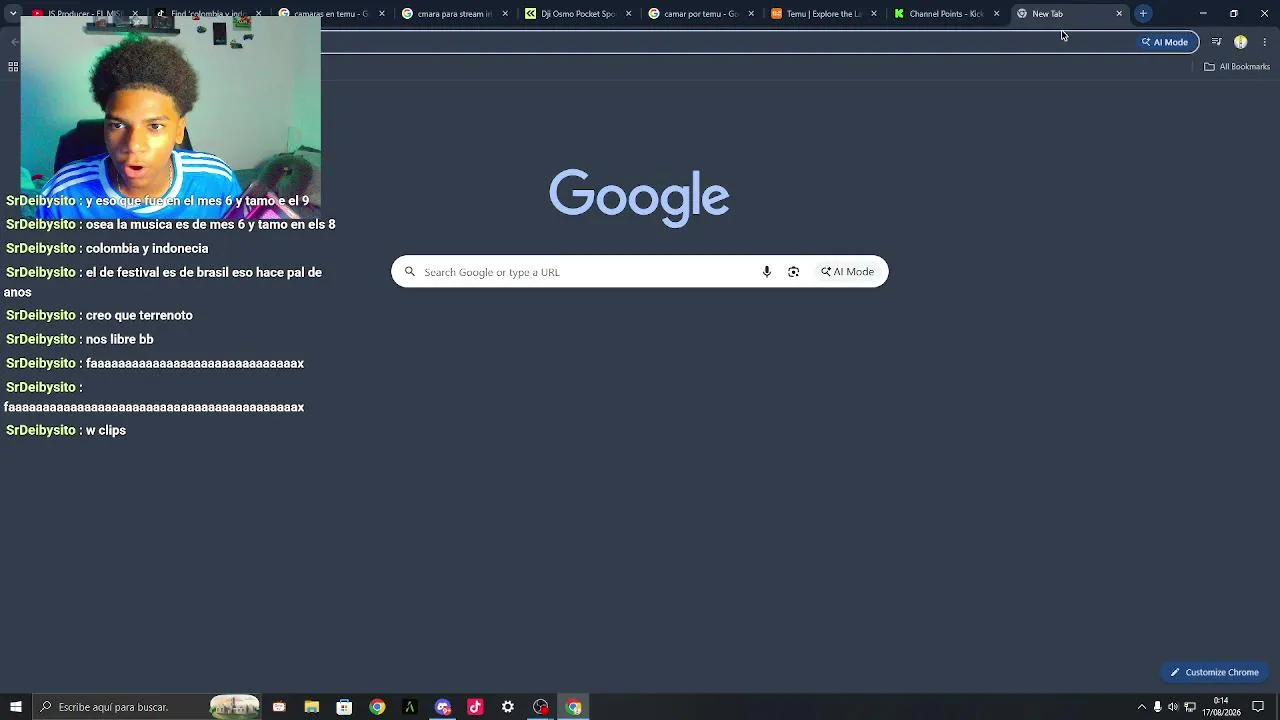This screenshot has height=720, width=1280.
Task: Click the taskbar search highlight image
Action: pos(235,707)
